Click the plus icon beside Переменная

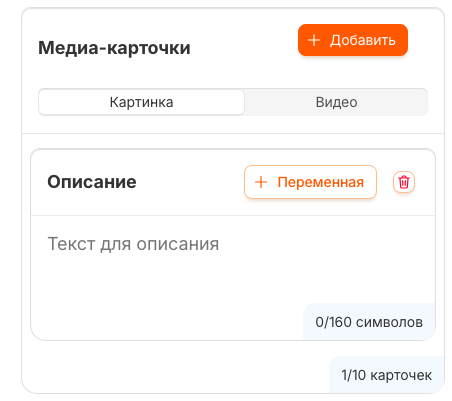click(x=261, y=182)
